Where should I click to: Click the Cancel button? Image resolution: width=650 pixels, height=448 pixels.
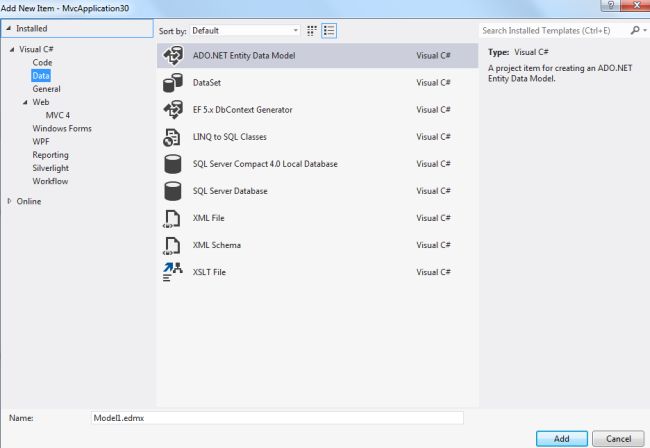[619, 438]
